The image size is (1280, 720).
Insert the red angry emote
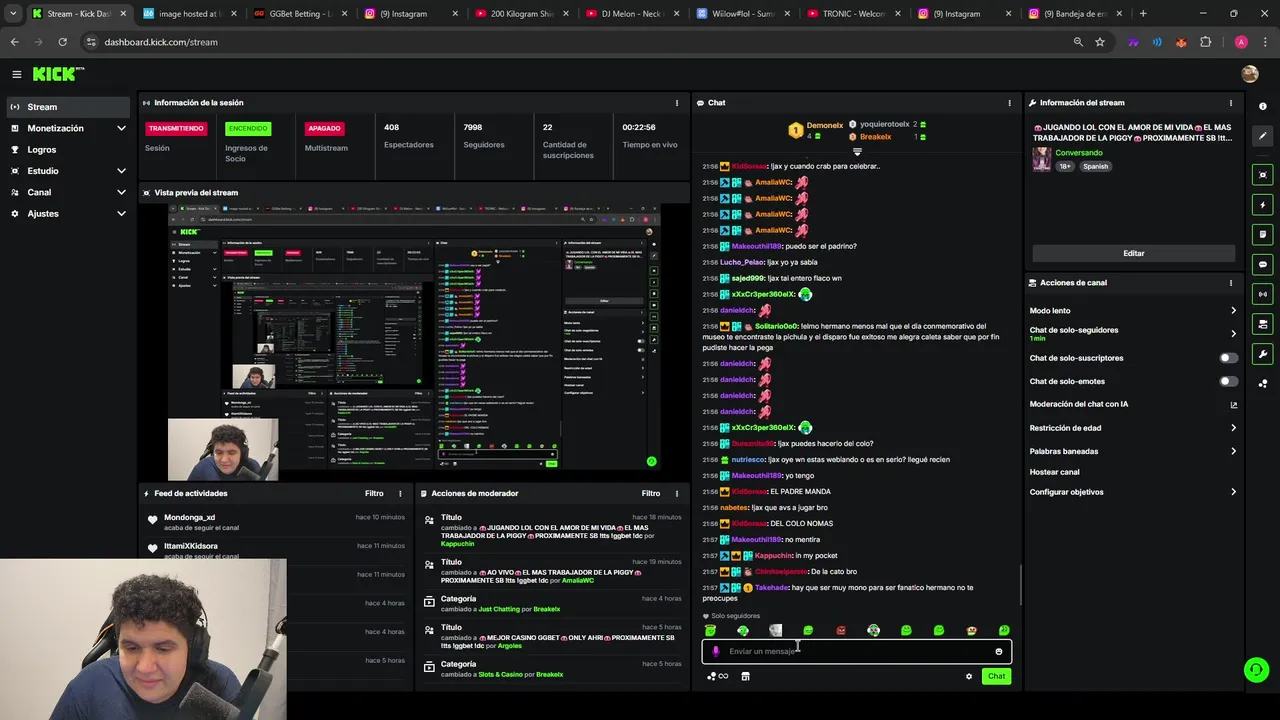coord(841,630)
